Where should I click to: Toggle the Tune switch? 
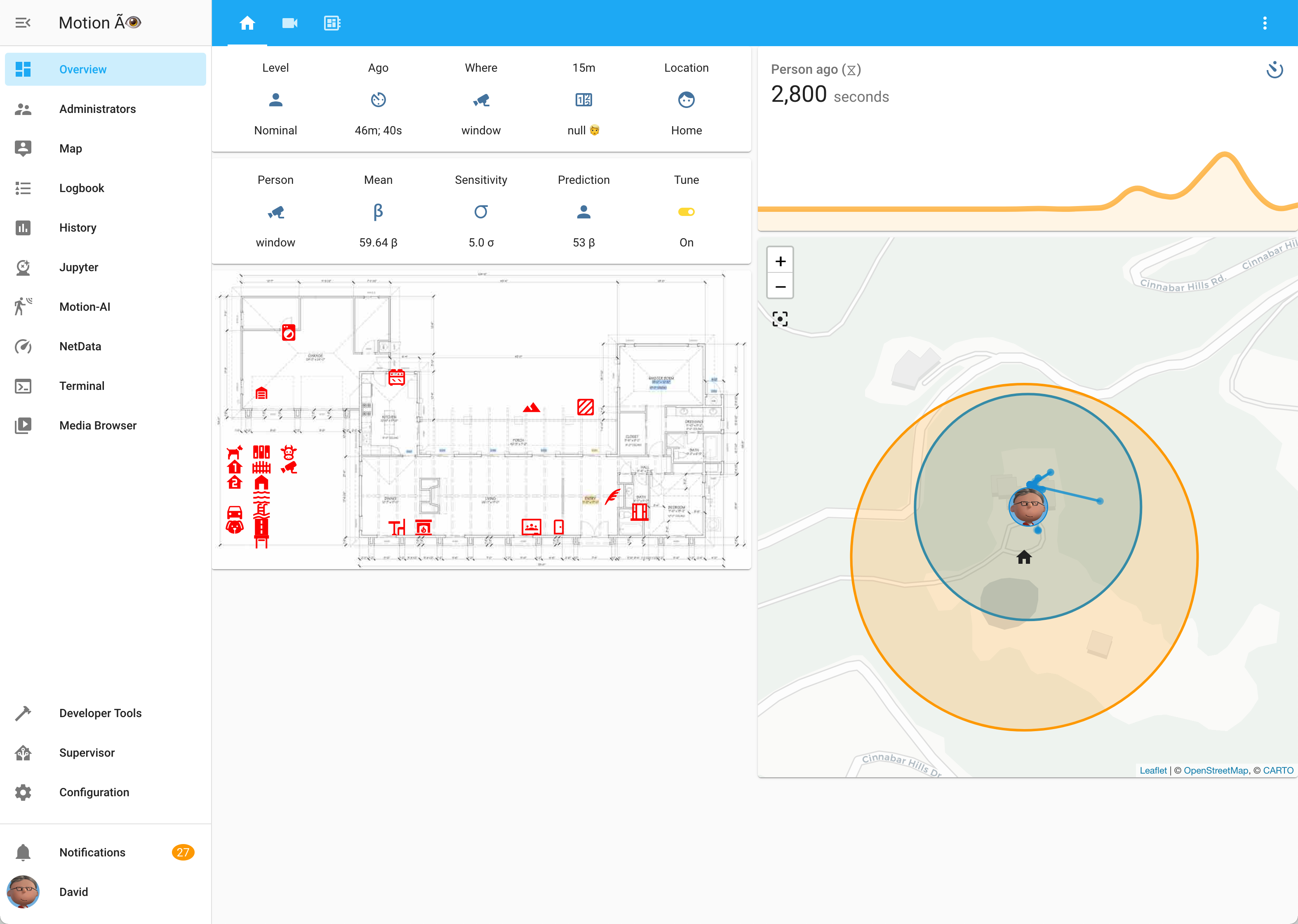coord(686,212)
